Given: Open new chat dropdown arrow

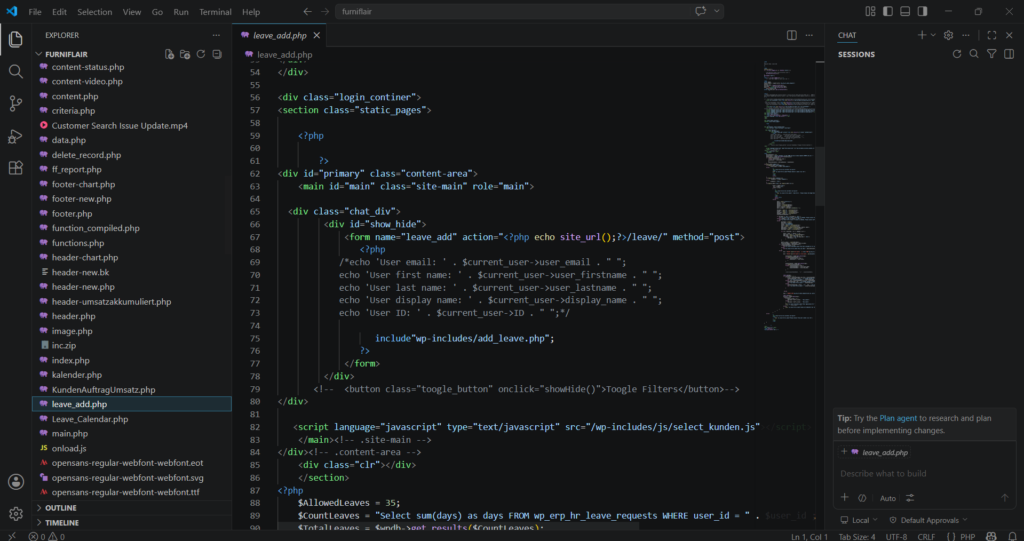Looking at the screenshot, I should click(933, 35).
